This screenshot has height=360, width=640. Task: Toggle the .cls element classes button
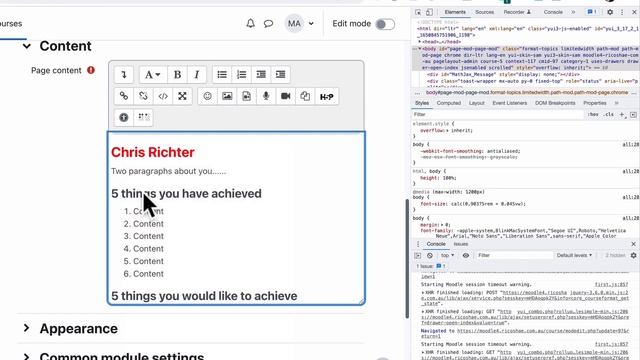(x=609, y=115)
